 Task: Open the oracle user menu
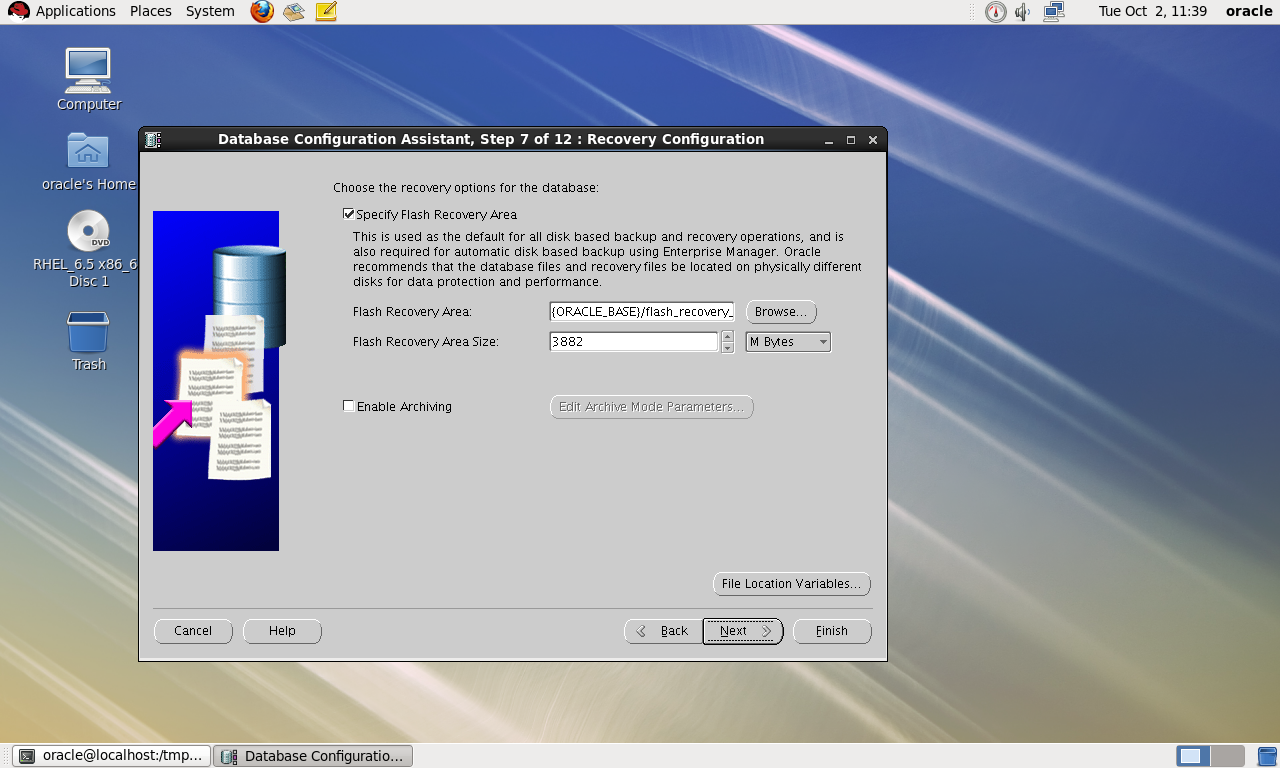tap(1249, 12)
